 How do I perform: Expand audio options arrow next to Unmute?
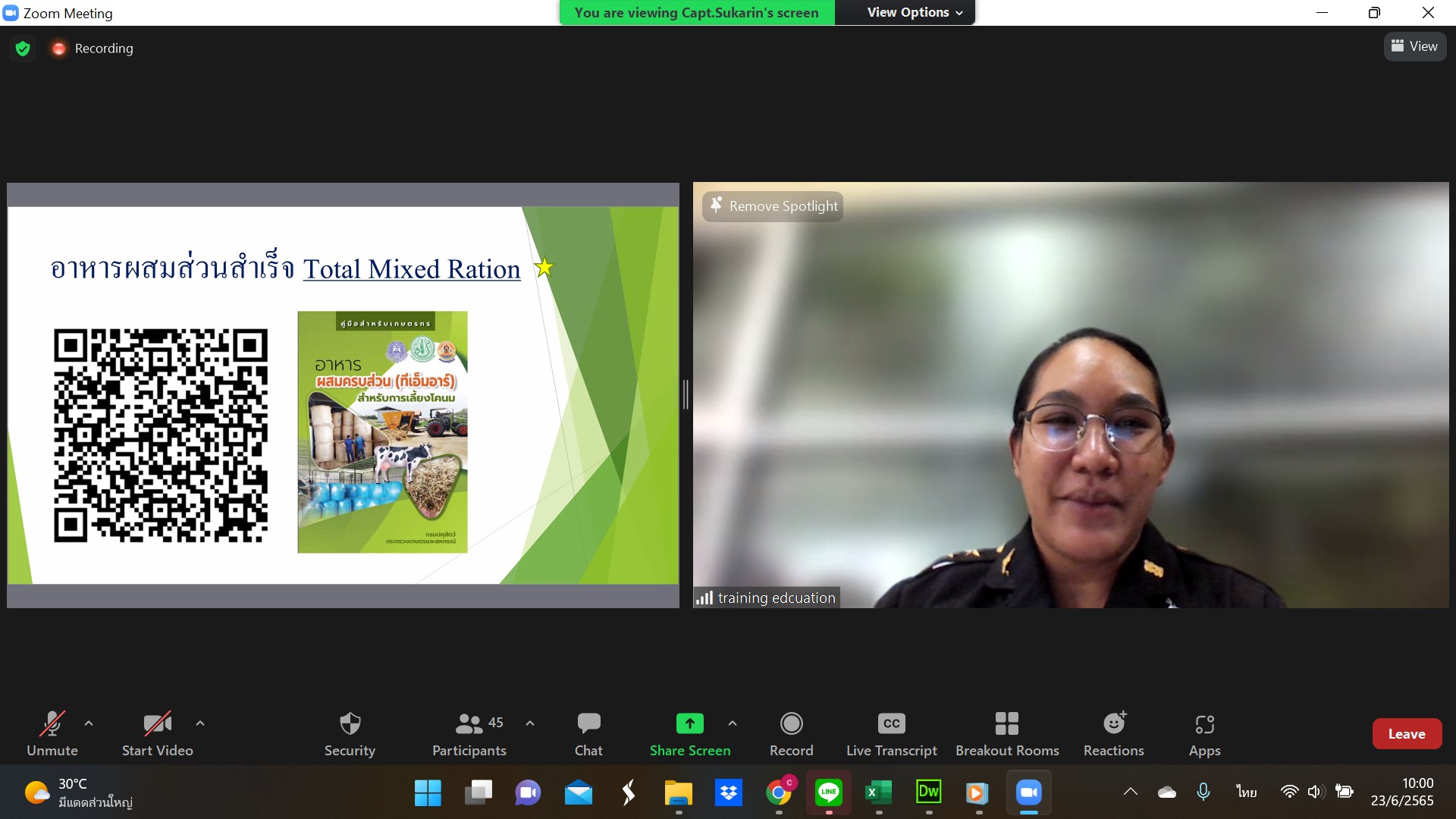point(89,723)
